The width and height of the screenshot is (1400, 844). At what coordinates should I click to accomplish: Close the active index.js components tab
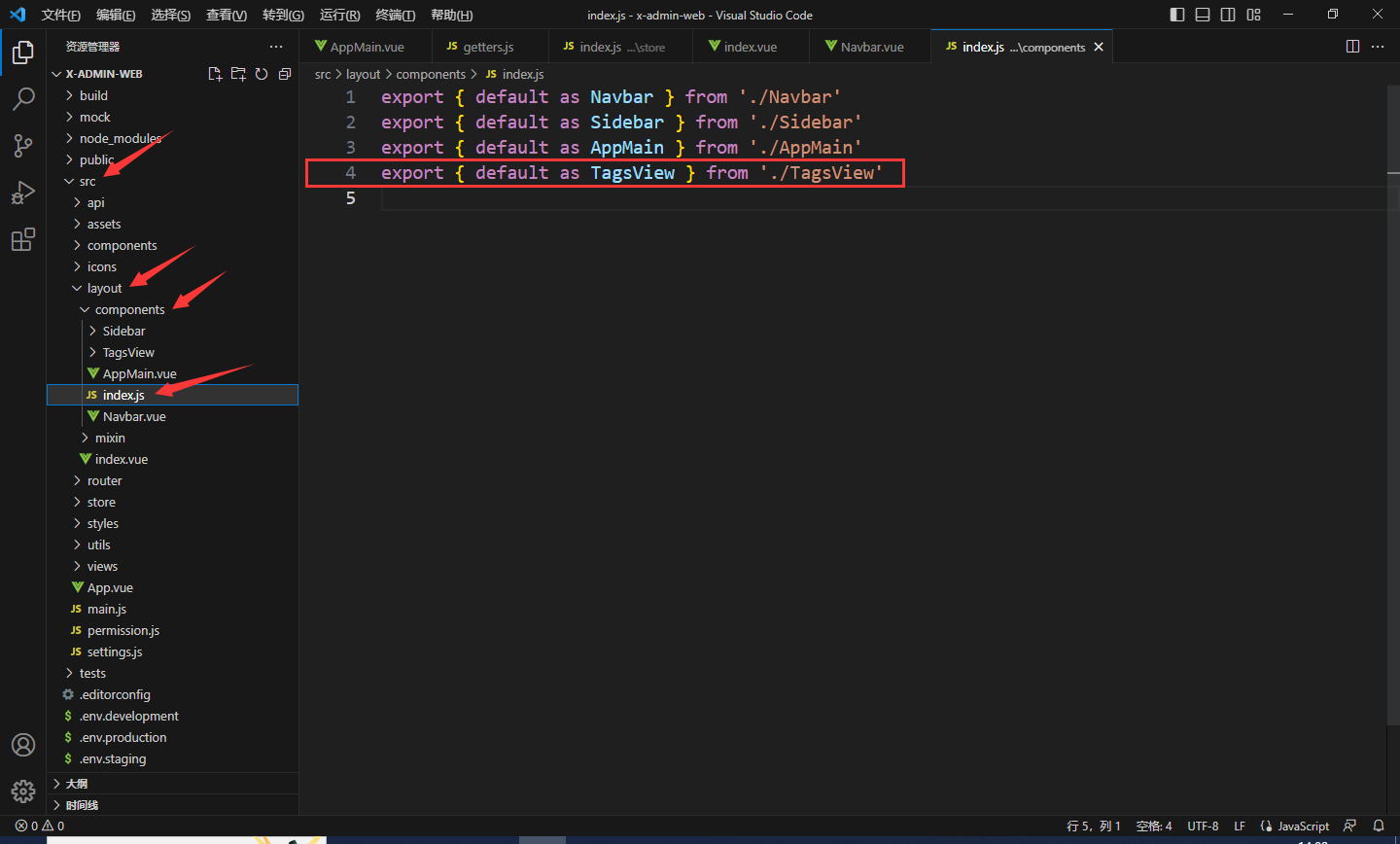1099,47
